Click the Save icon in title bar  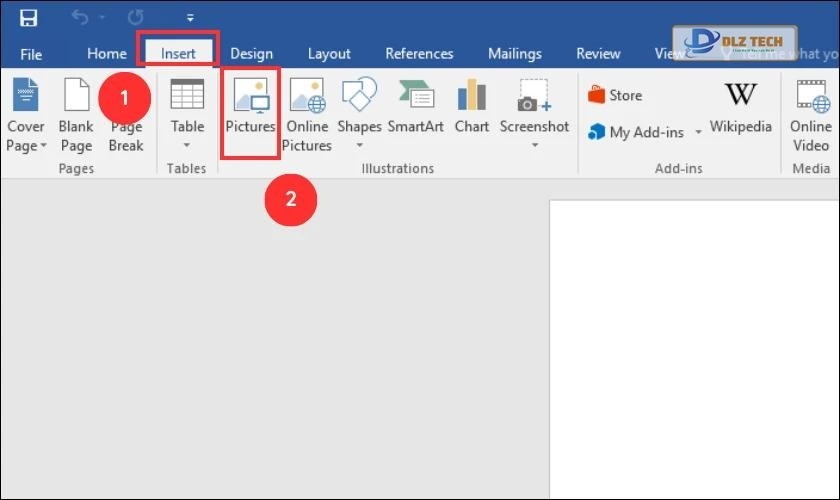click(x=28, y=18)
